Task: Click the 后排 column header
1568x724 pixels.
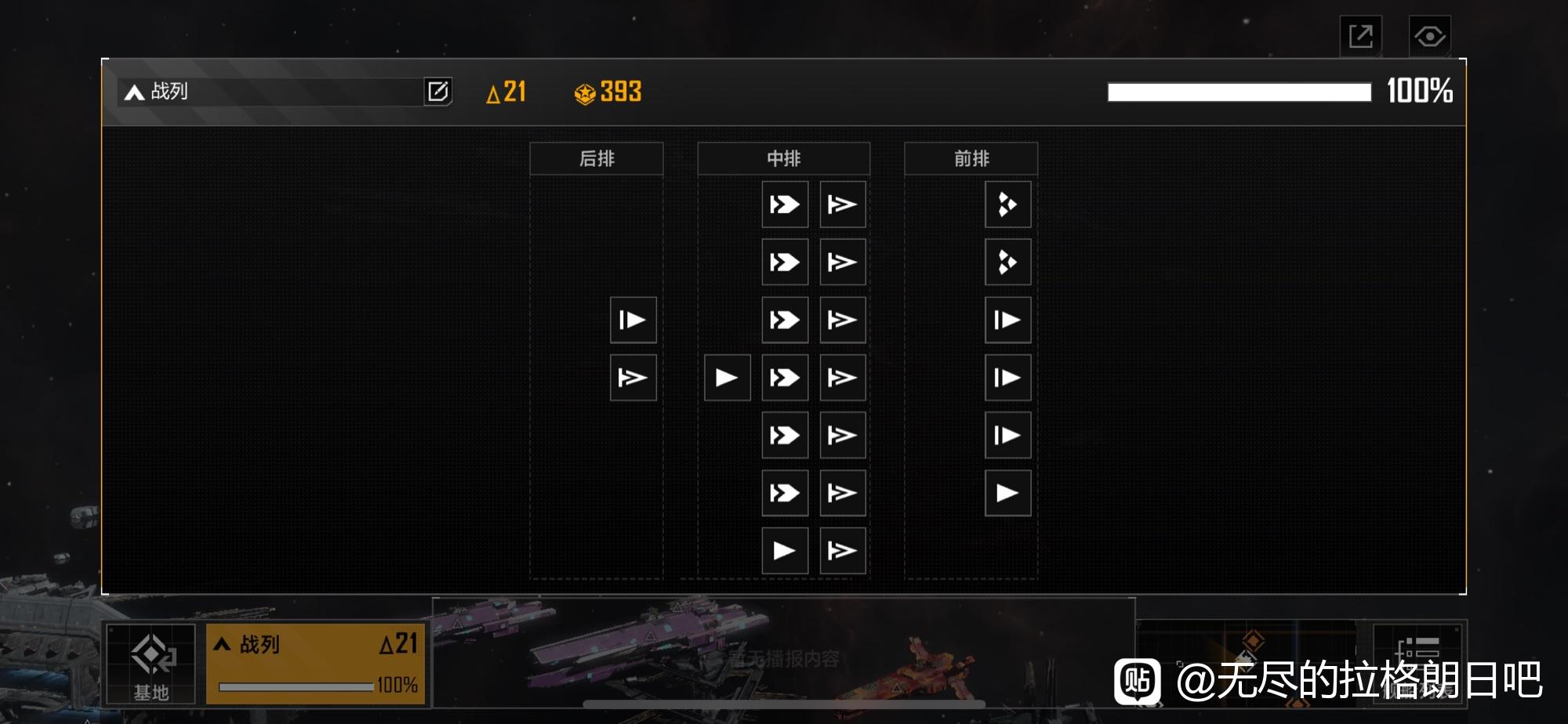Action: [597, 158]
